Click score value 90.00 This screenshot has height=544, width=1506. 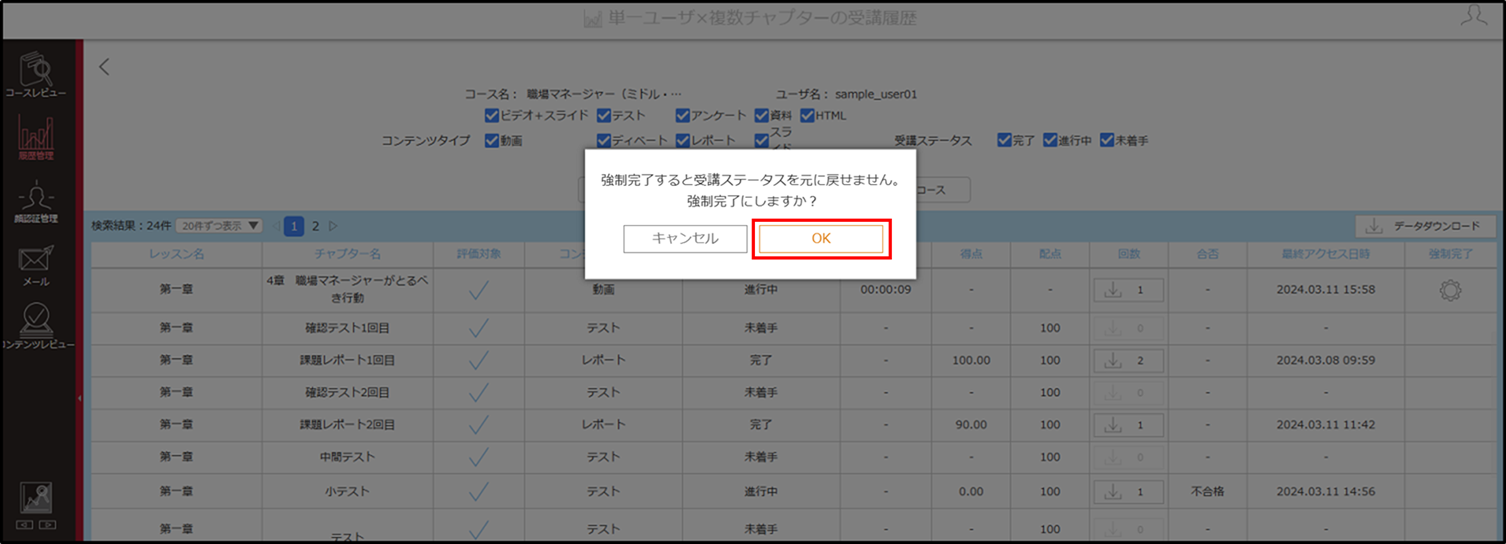(971, 425)
